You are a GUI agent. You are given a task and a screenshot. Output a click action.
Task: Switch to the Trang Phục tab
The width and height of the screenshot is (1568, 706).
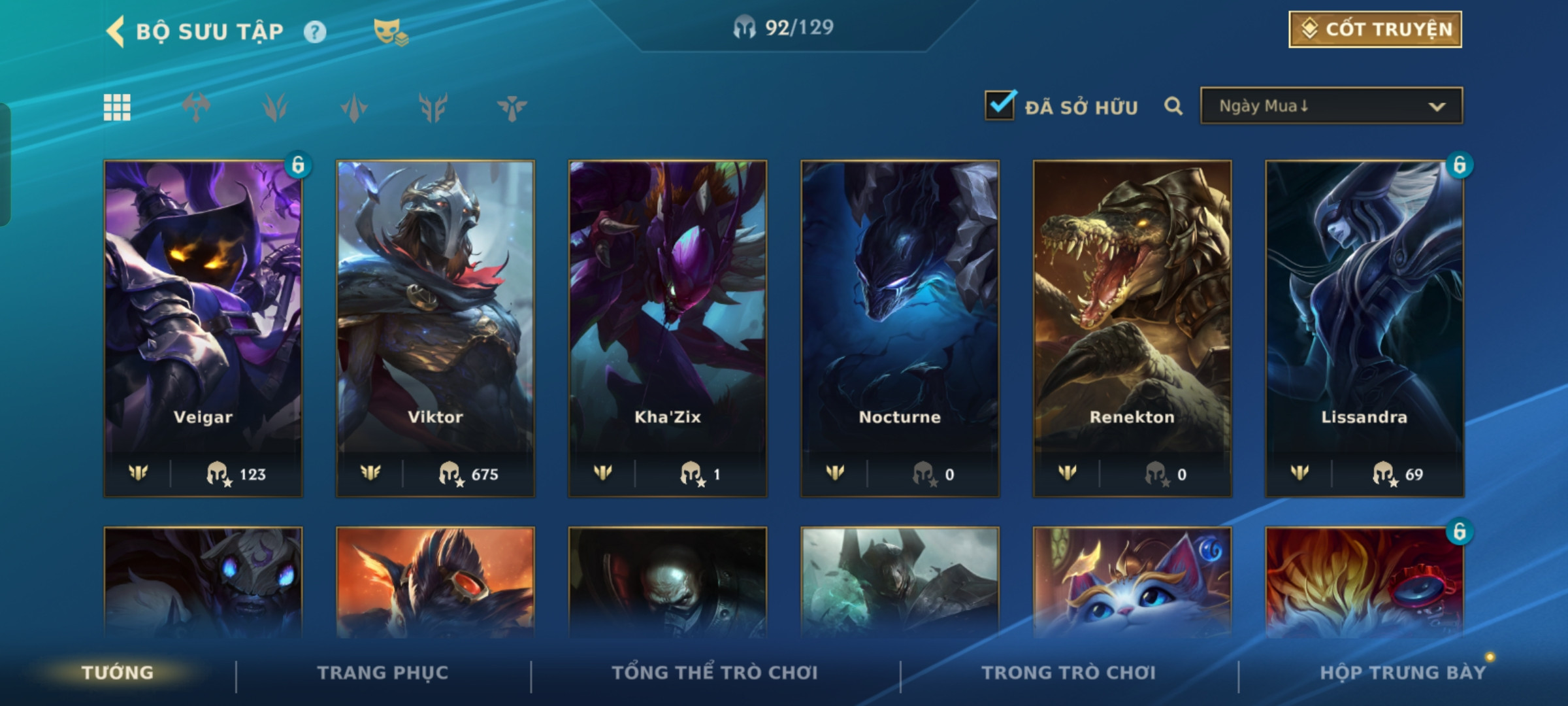(x=383, y=673)
